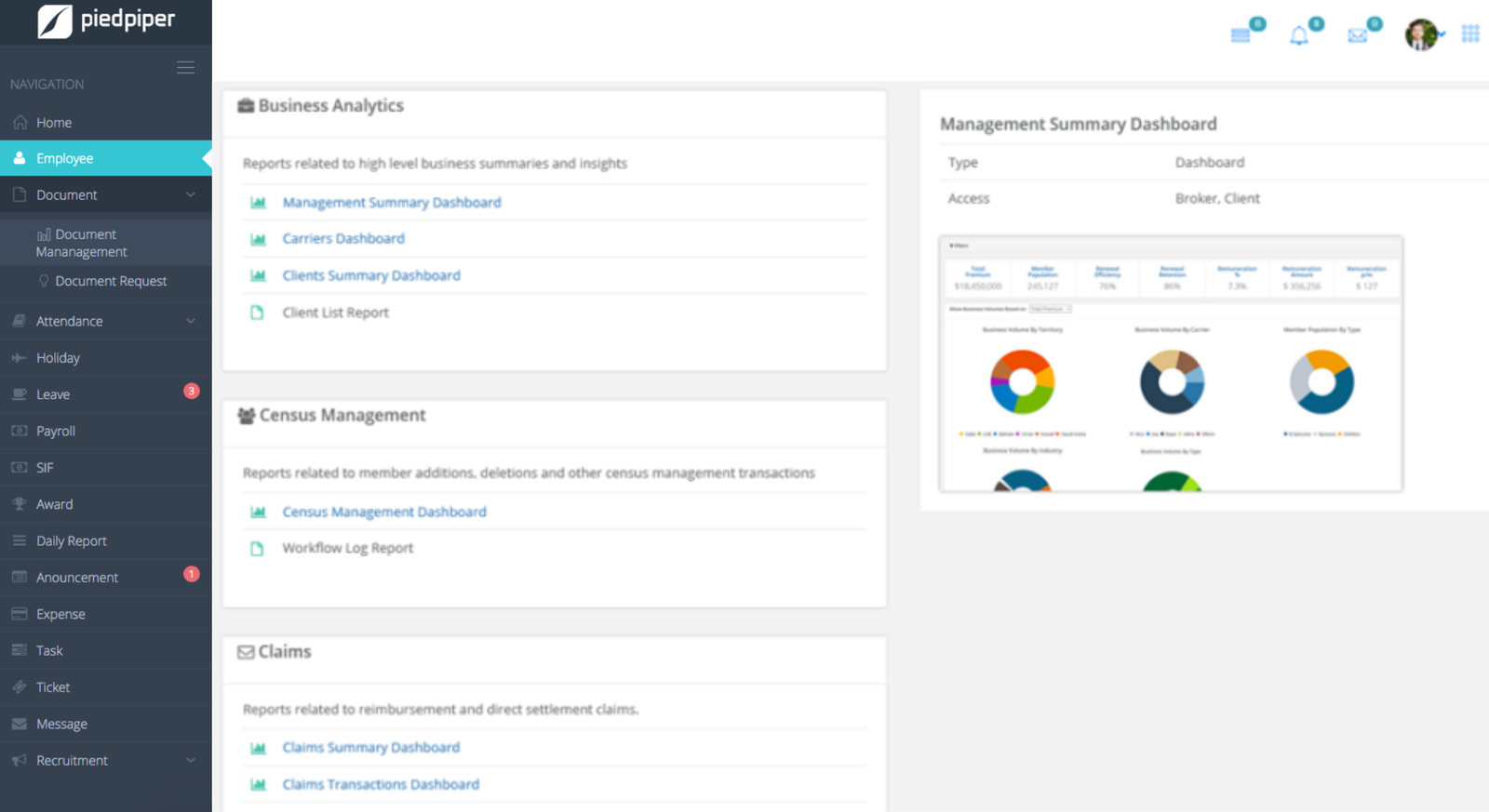Click the document icon beside Client List Report
The width and height of the screenshot is (1489, 812).
click(258, 313)
